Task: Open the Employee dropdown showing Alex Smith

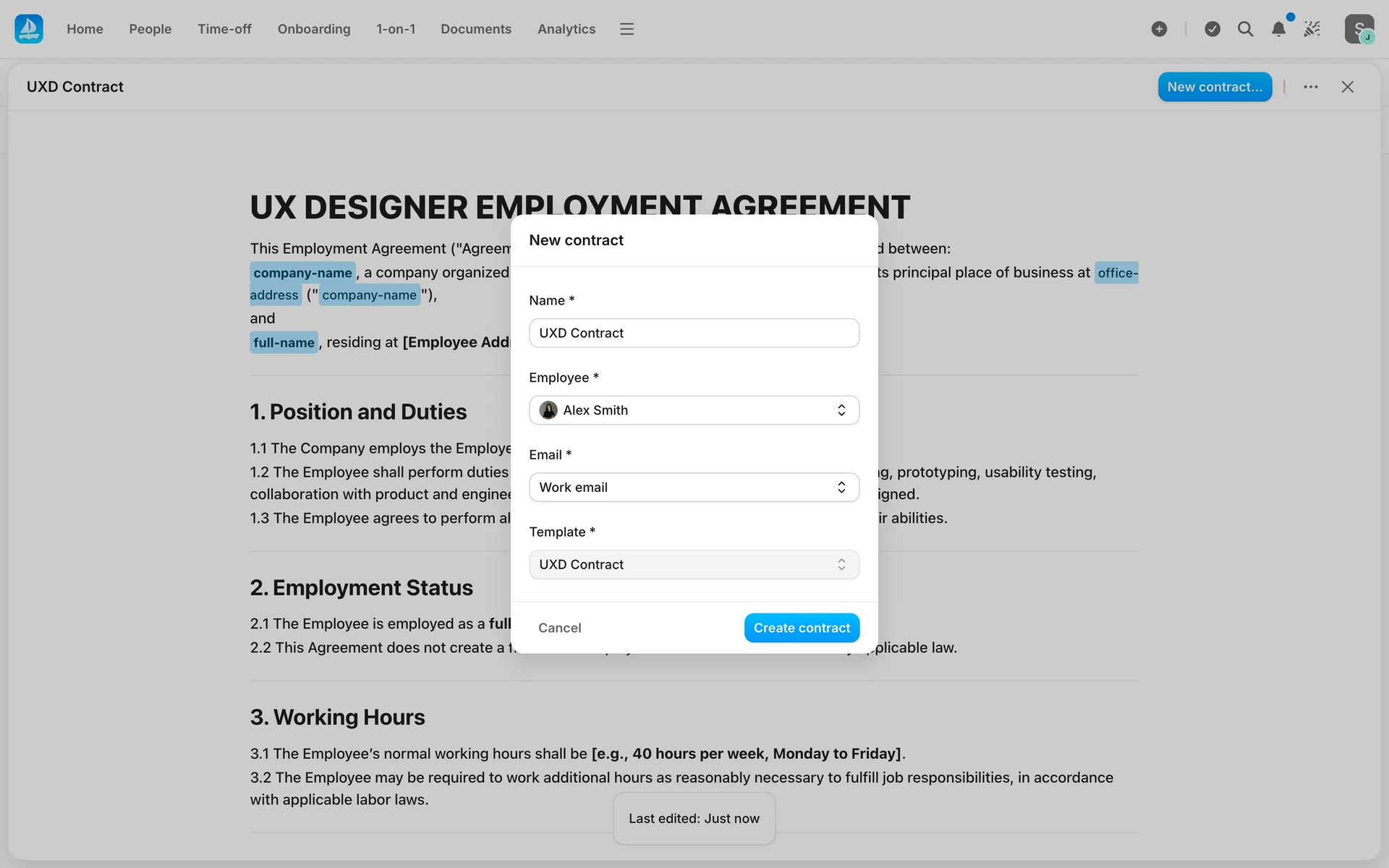Action: (x=694, y=410)
